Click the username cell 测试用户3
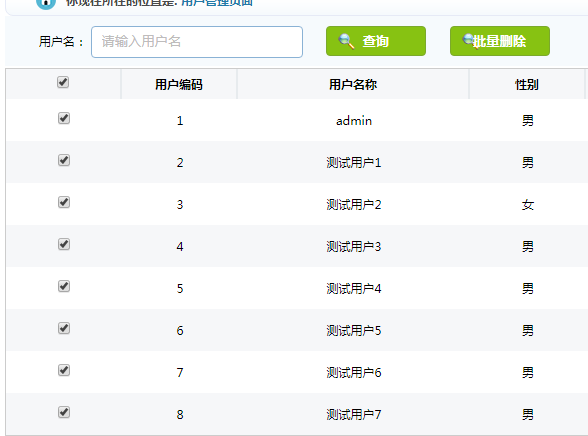The width and height of the screenshot is (588, 436). point(354,247)
